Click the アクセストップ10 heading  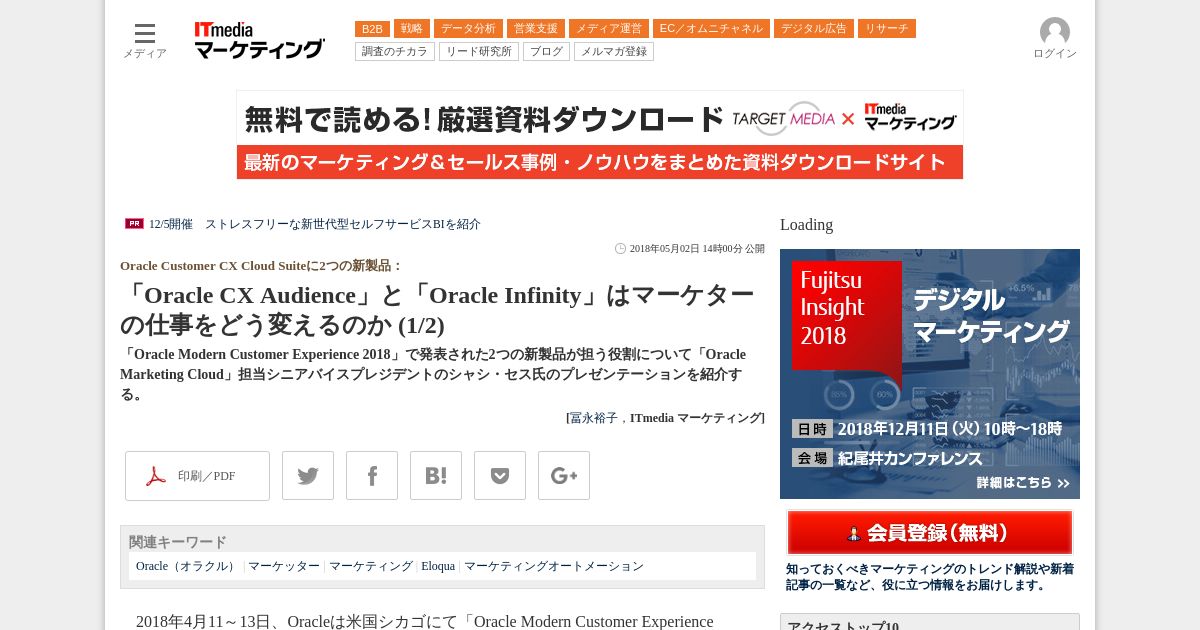(843, 627)
